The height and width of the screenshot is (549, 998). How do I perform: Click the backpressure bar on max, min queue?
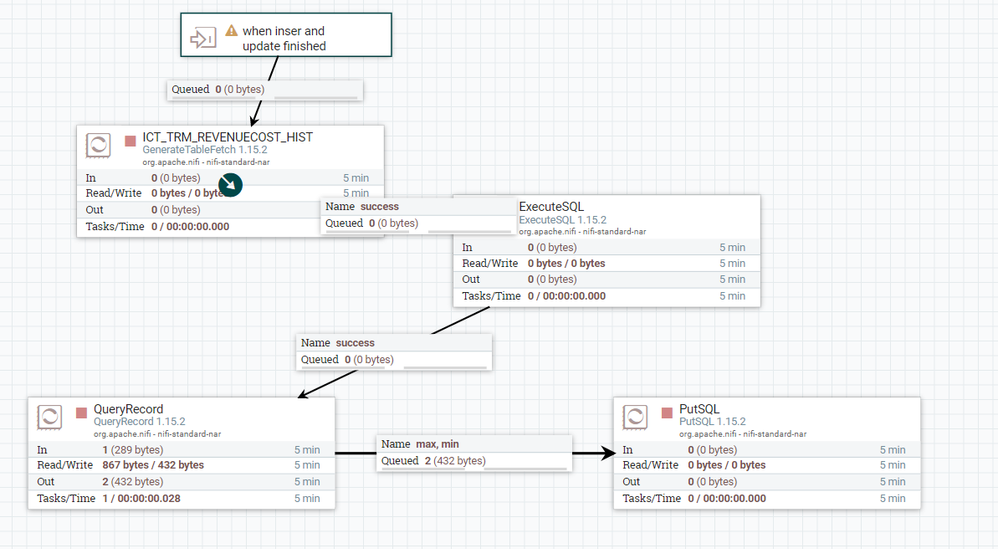click(525, 468)
